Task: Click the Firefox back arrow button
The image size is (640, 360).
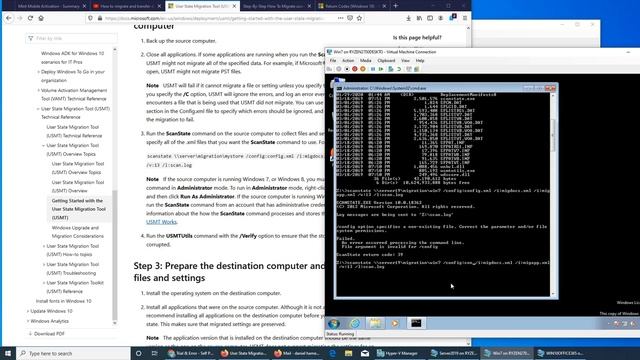Action: coord(9,18)
